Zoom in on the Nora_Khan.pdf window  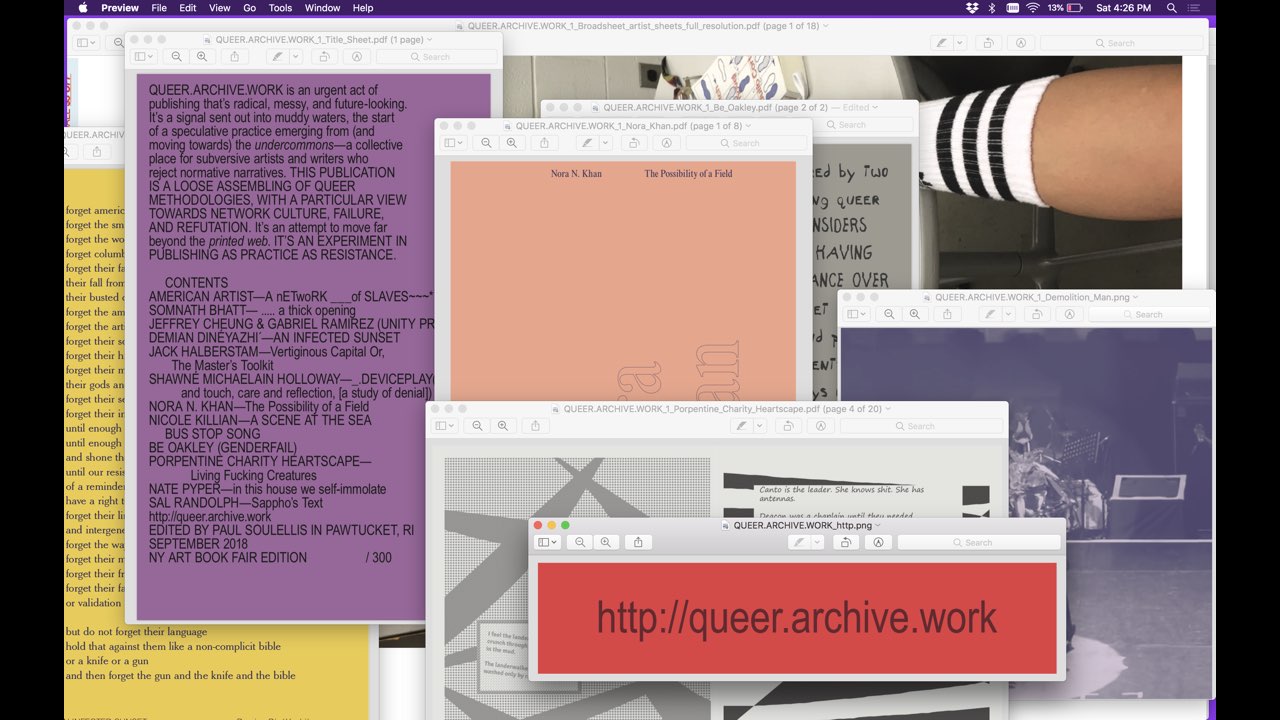[512, 143]
